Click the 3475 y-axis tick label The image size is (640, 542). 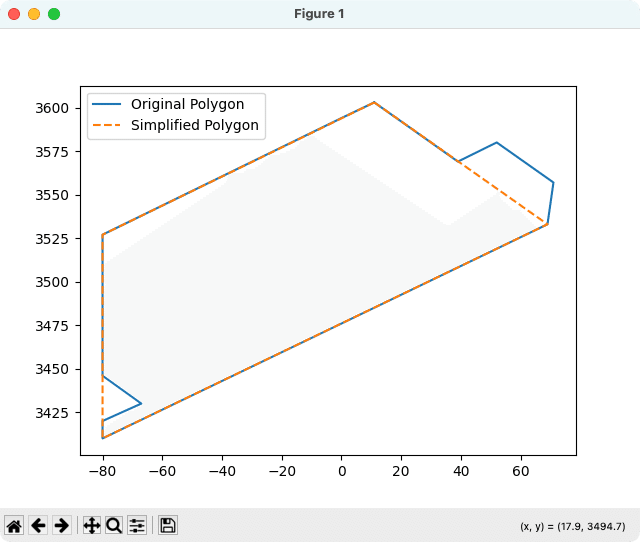(52, 326)
